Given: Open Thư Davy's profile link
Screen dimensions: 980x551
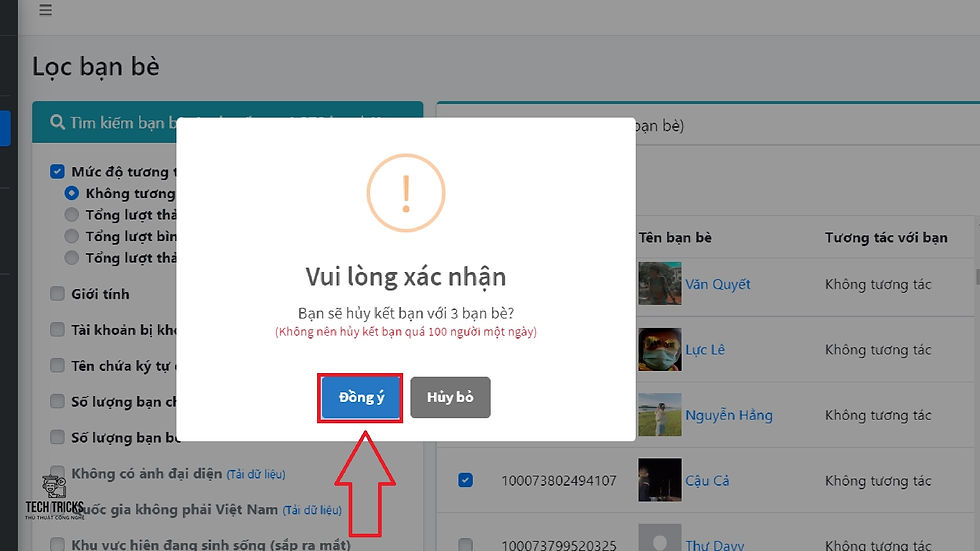Looking at the screenshot, I should point(714,545).
